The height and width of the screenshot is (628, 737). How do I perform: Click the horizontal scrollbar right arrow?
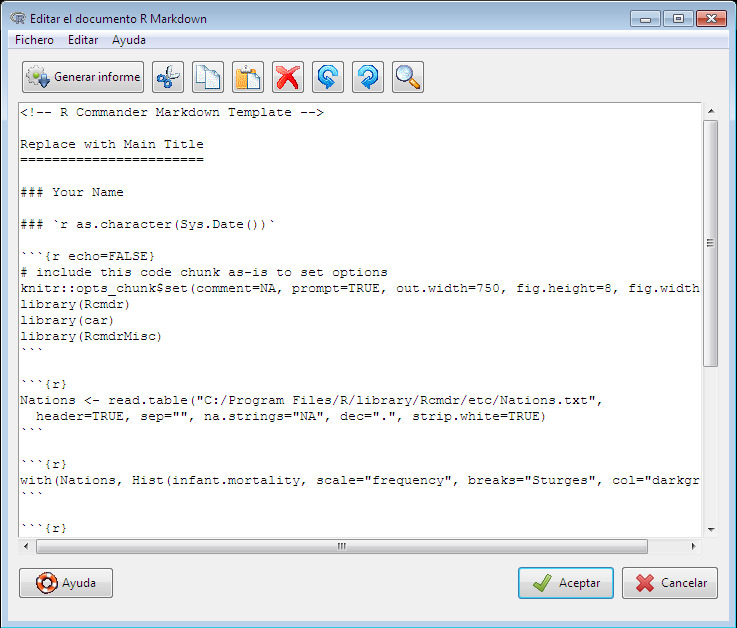pos(693,546)
